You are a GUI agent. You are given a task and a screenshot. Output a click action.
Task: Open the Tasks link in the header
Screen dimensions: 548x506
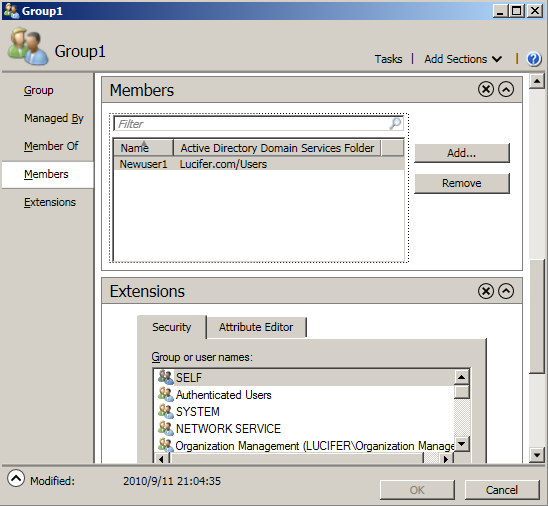click(388, 59)
